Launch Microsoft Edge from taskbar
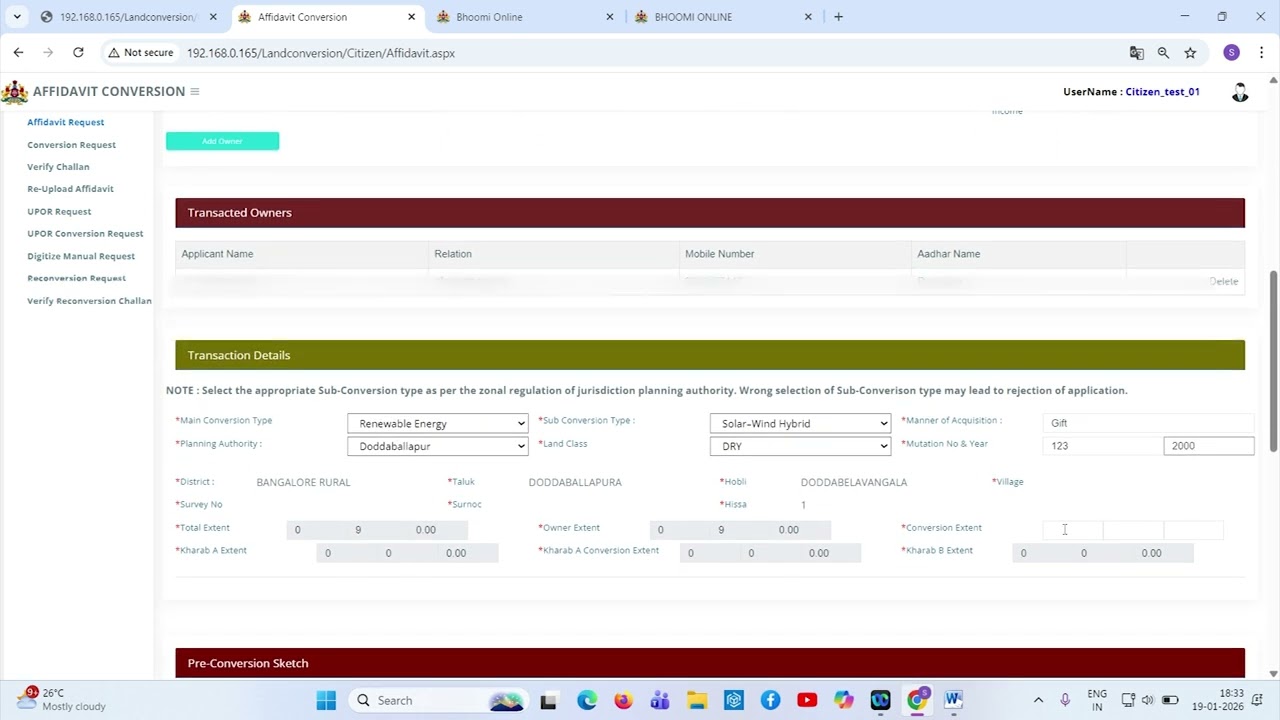The height and width of the screenshot is (720, 1280). coord(587,700)
